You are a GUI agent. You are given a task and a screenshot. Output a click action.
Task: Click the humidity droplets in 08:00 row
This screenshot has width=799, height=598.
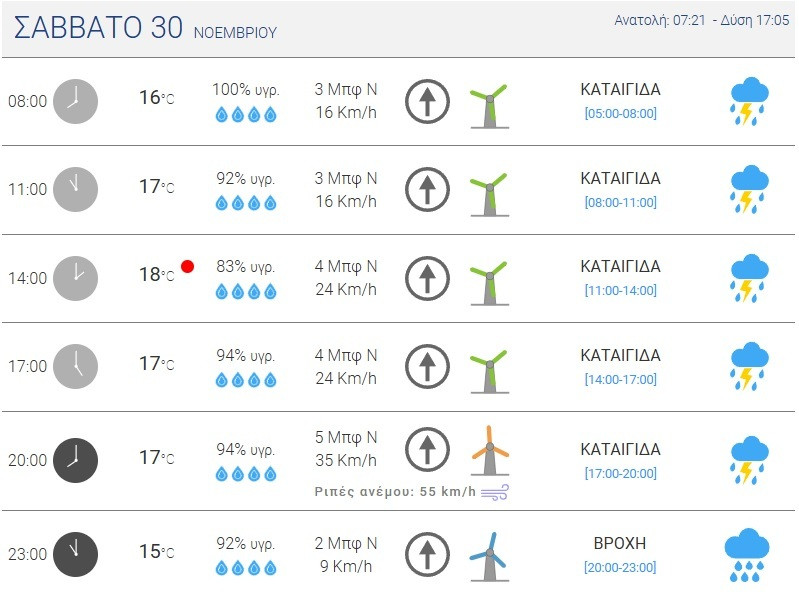click(x=246, y=114)
